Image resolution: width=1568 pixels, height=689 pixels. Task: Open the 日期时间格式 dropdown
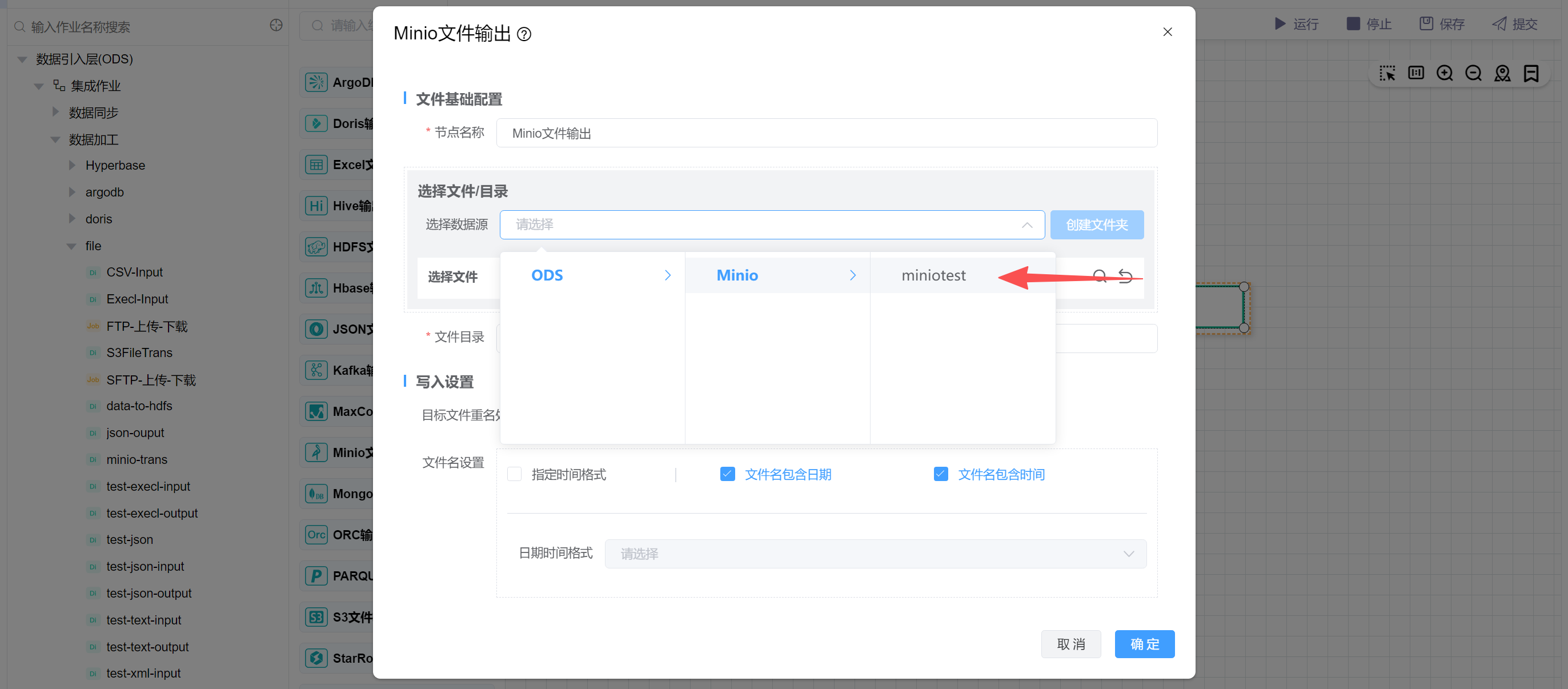coord(875,553)
